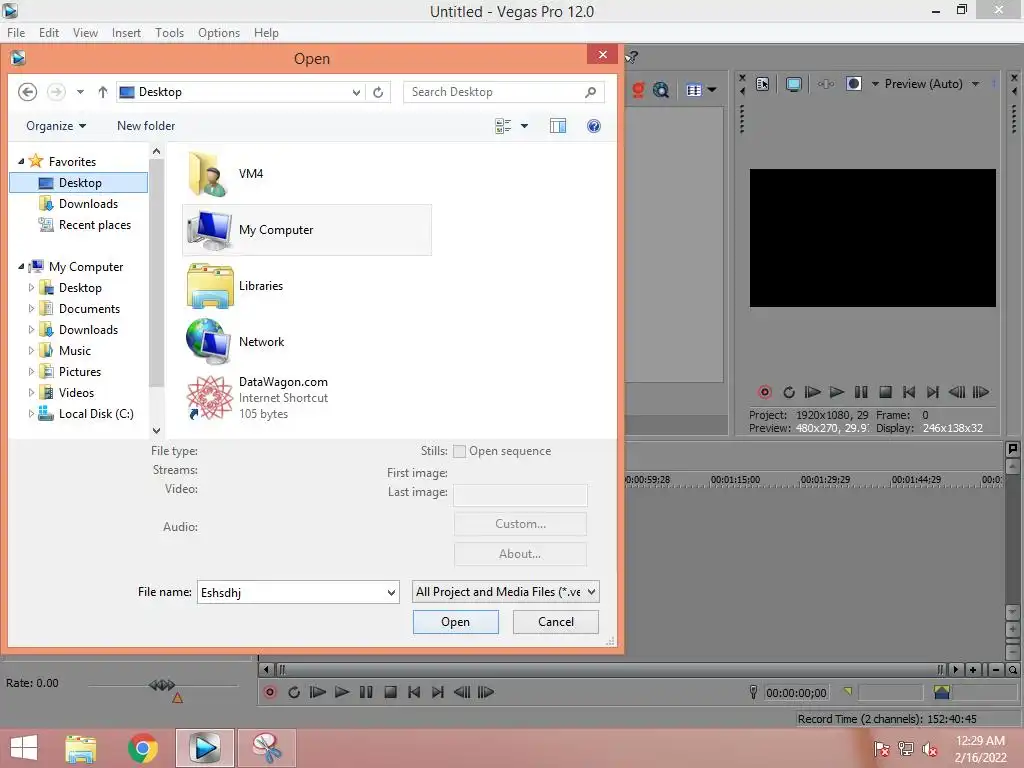Toggle the Open sequence checkbox
This screenshot has height=768, width=1024.
459,451
